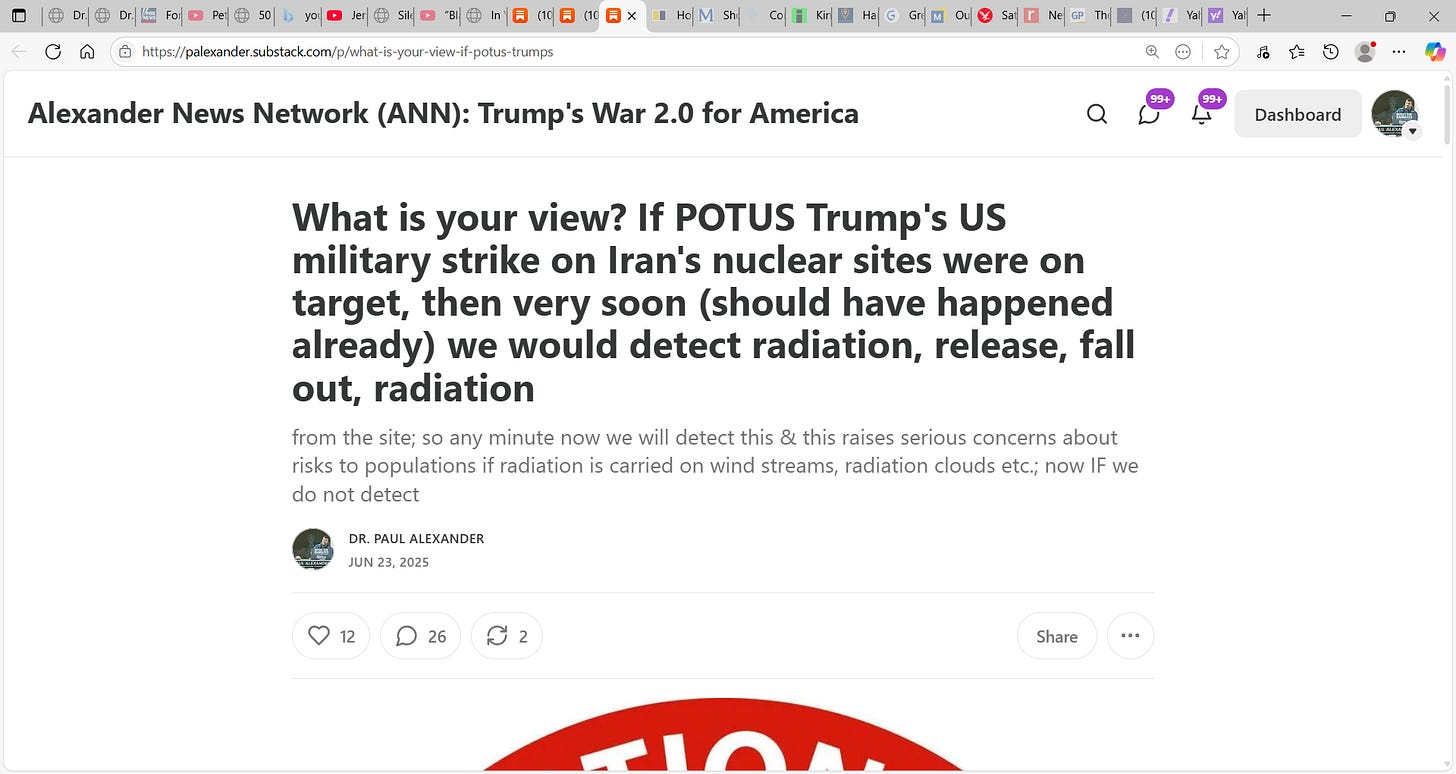Add page to favorites with star icon
This screenshot has width=1456, height=774.
pyautogui.click(x=1221, y=52)
